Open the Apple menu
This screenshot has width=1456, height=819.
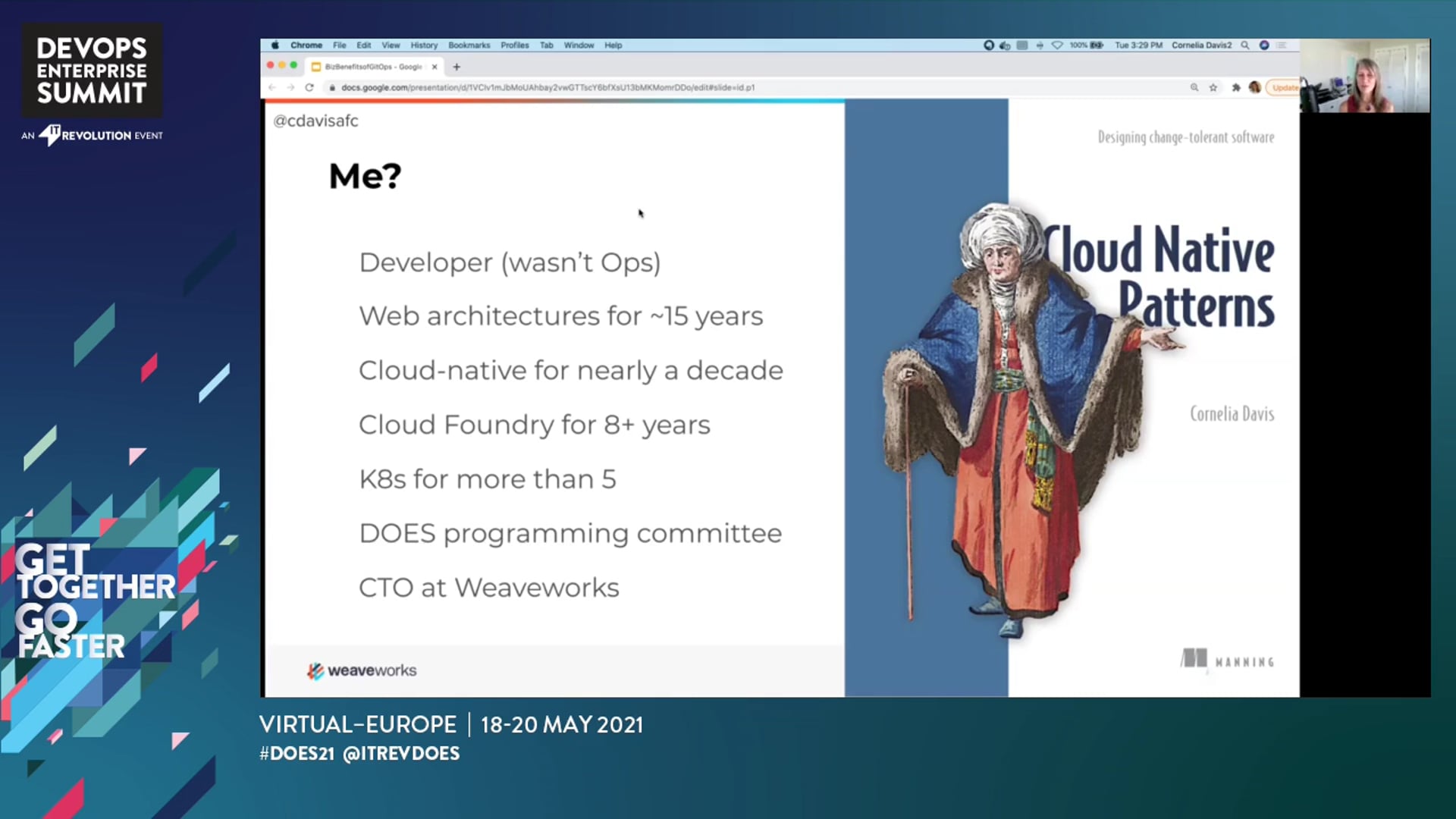(275, 45)
